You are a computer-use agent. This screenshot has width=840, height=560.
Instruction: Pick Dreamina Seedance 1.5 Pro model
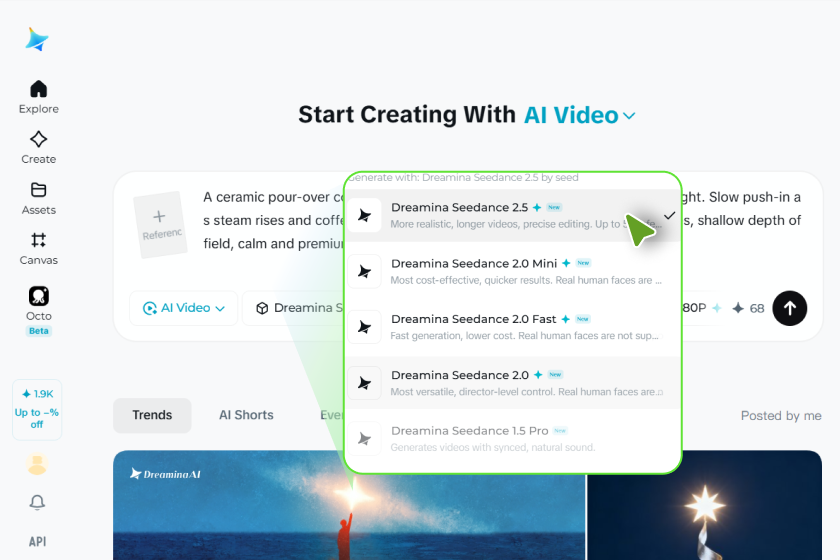(x=513, y=438)
